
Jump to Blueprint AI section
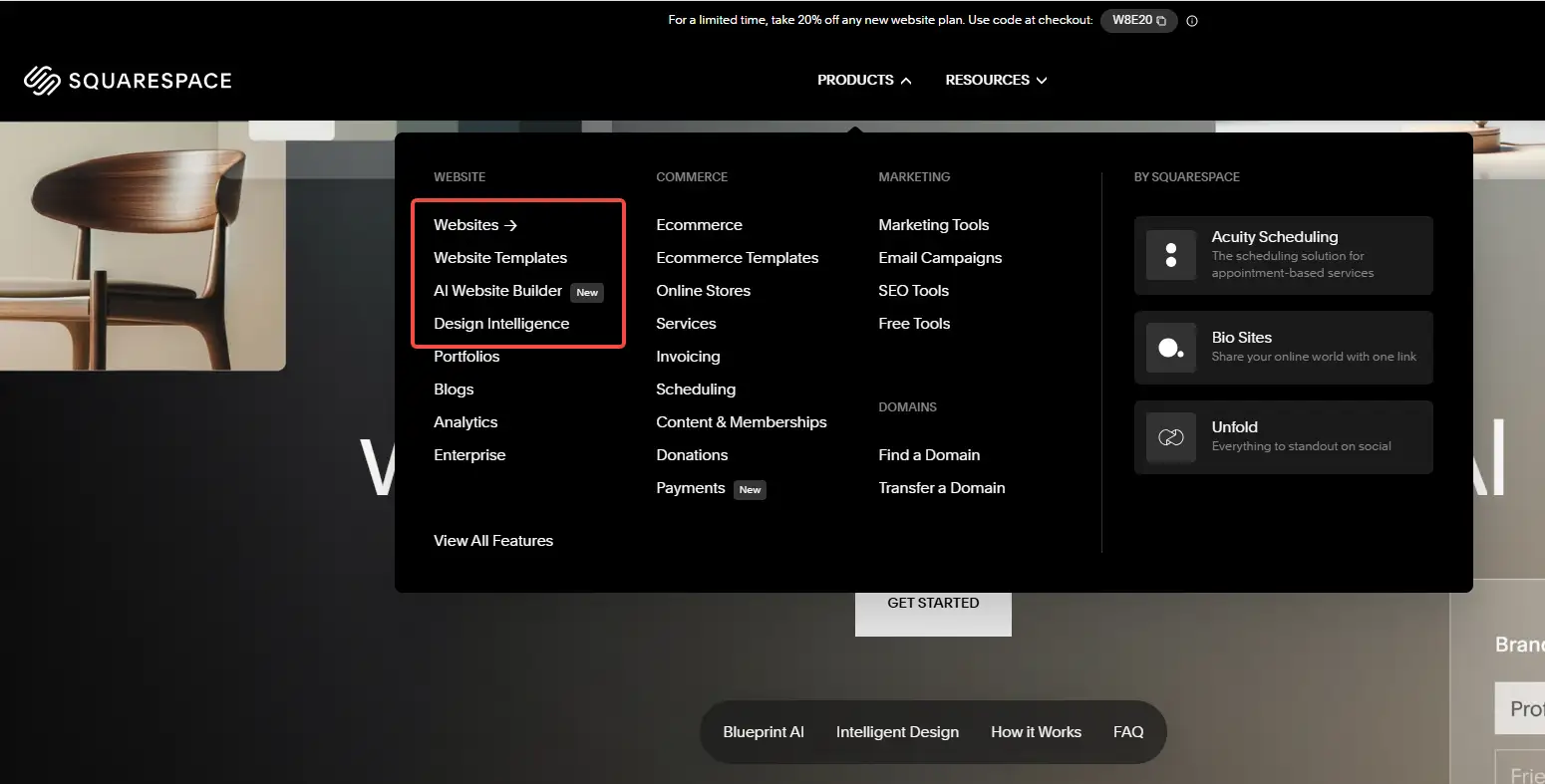click(x=764, y=732)
